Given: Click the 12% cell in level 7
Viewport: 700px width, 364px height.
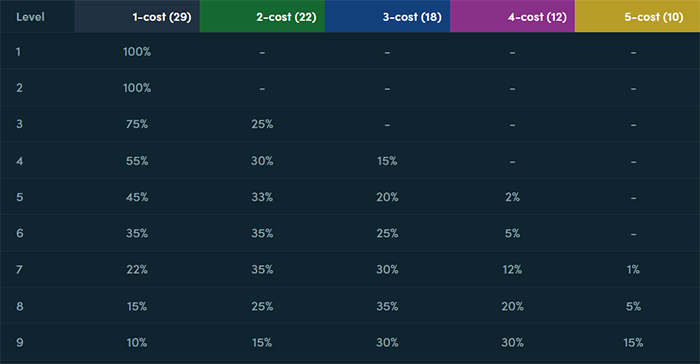Looking at the screenshot, I should 512,270.
